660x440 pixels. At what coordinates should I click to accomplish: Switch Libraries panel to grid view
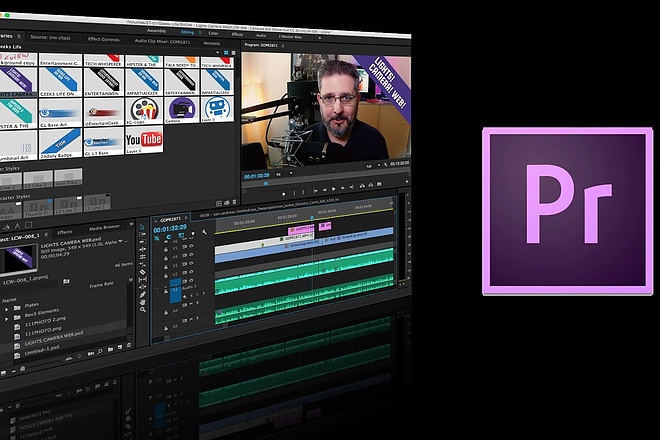coord(226,53)
